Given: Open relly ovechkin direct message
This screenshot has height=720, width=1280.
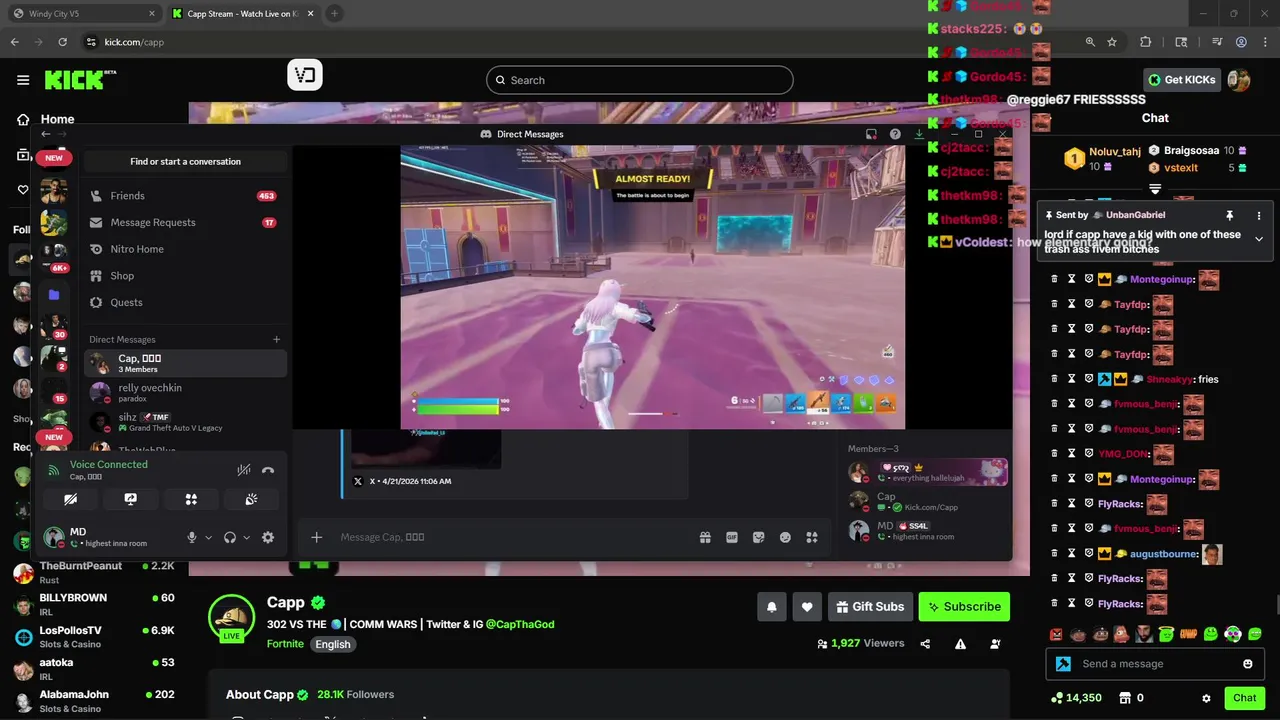Looking at the screenshot, I should 185,392.
